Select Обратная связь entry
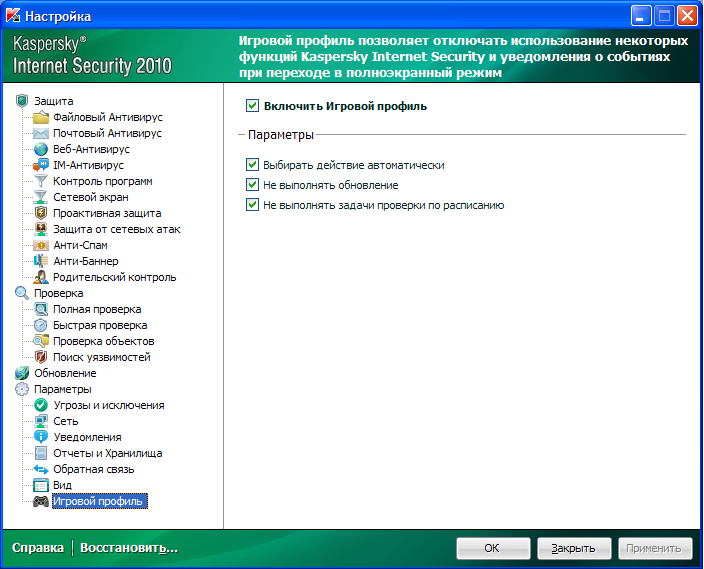The image size is (704, 569). 94,469
